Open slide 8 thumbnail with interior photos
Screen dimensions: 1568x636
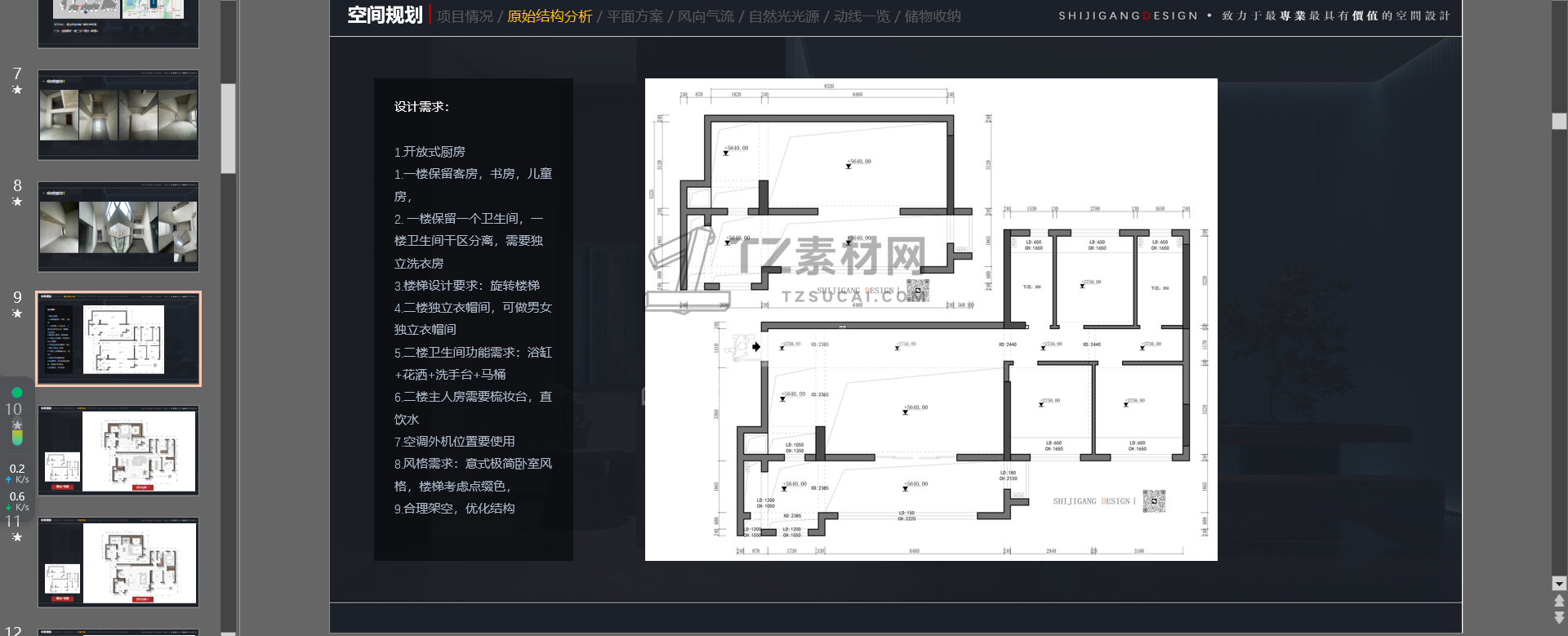[118, 227]
